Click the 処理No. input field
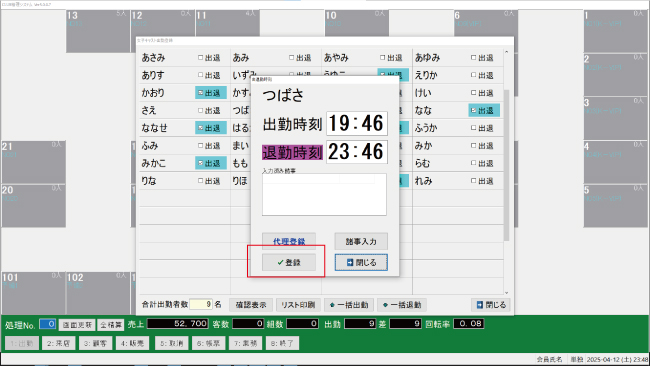The width and height of the screenshot is (650, 366). coord(47,324)
